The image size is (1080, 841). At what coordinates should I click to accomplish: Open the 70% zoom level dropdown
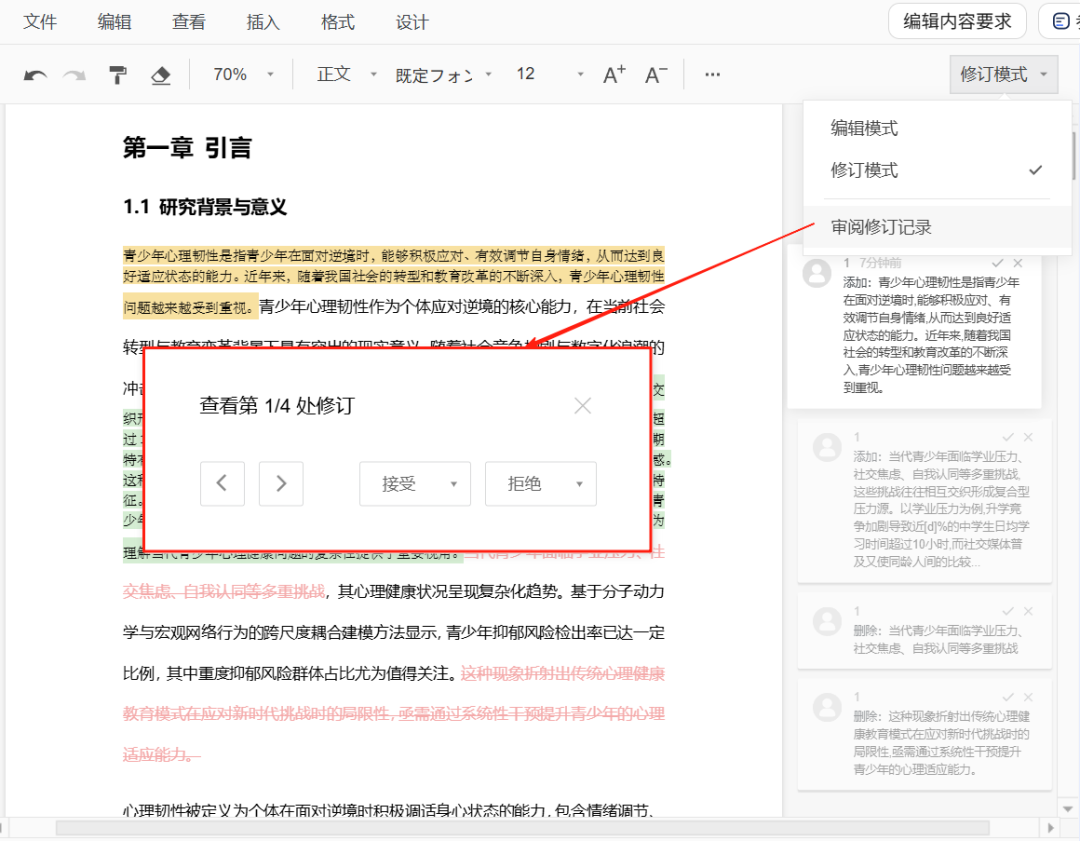click(243, 75)
